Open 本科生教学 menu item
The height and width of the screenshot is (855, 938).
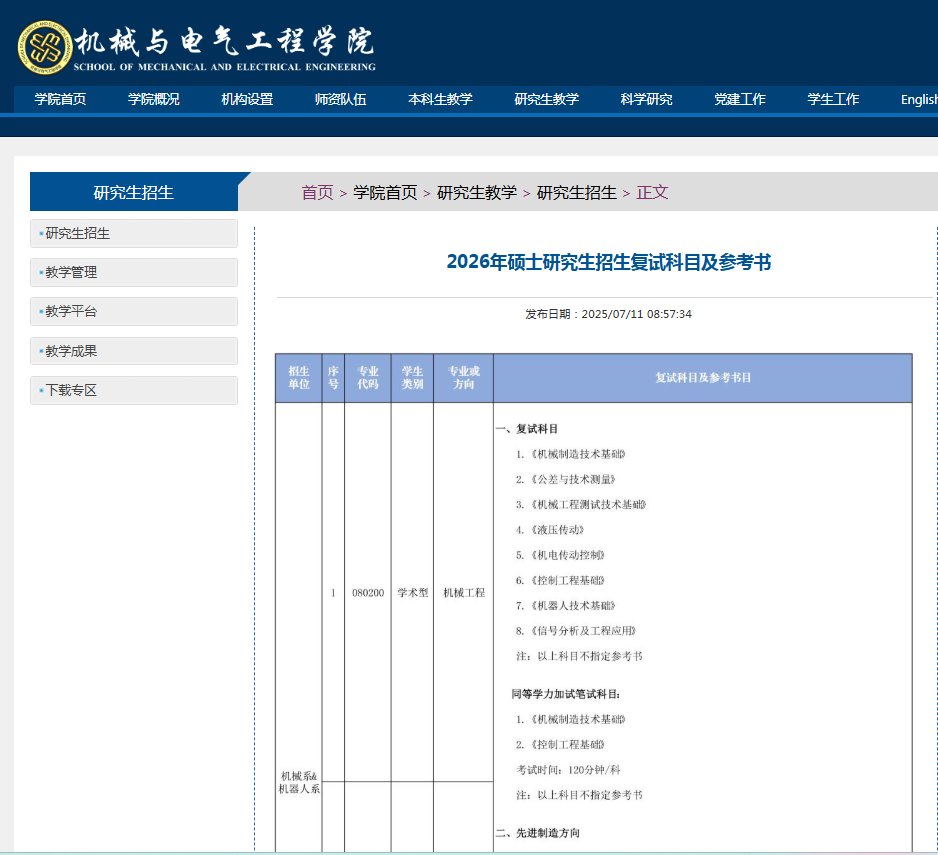pyautogui.click(x=440, y=99)
